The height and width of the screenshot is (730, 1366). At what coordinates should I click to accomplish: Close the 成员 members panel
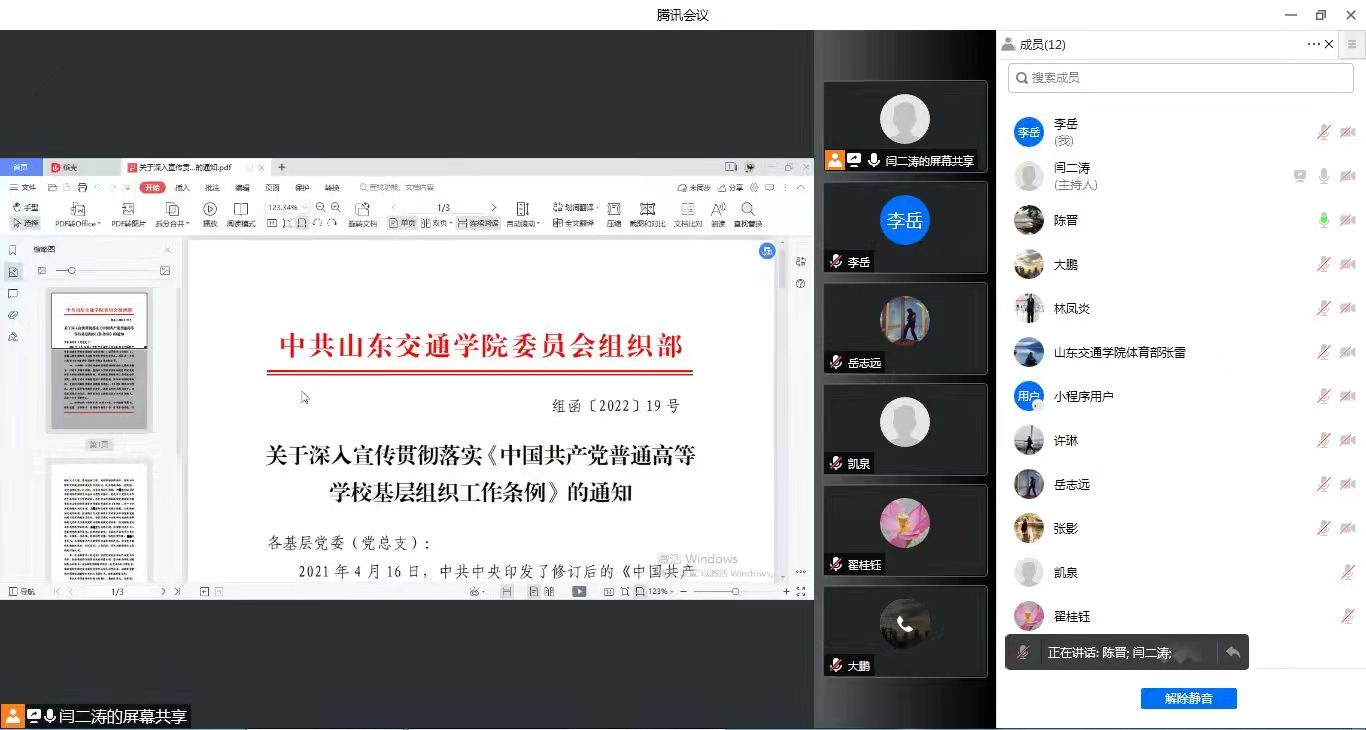pos(1329,44)
